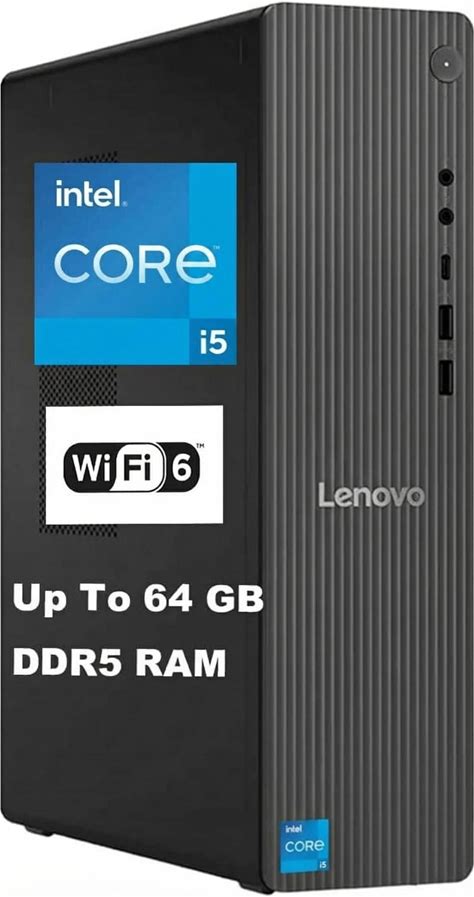Click the 'intel' word in large badge
474x897 pixels.
click(91, 193)
